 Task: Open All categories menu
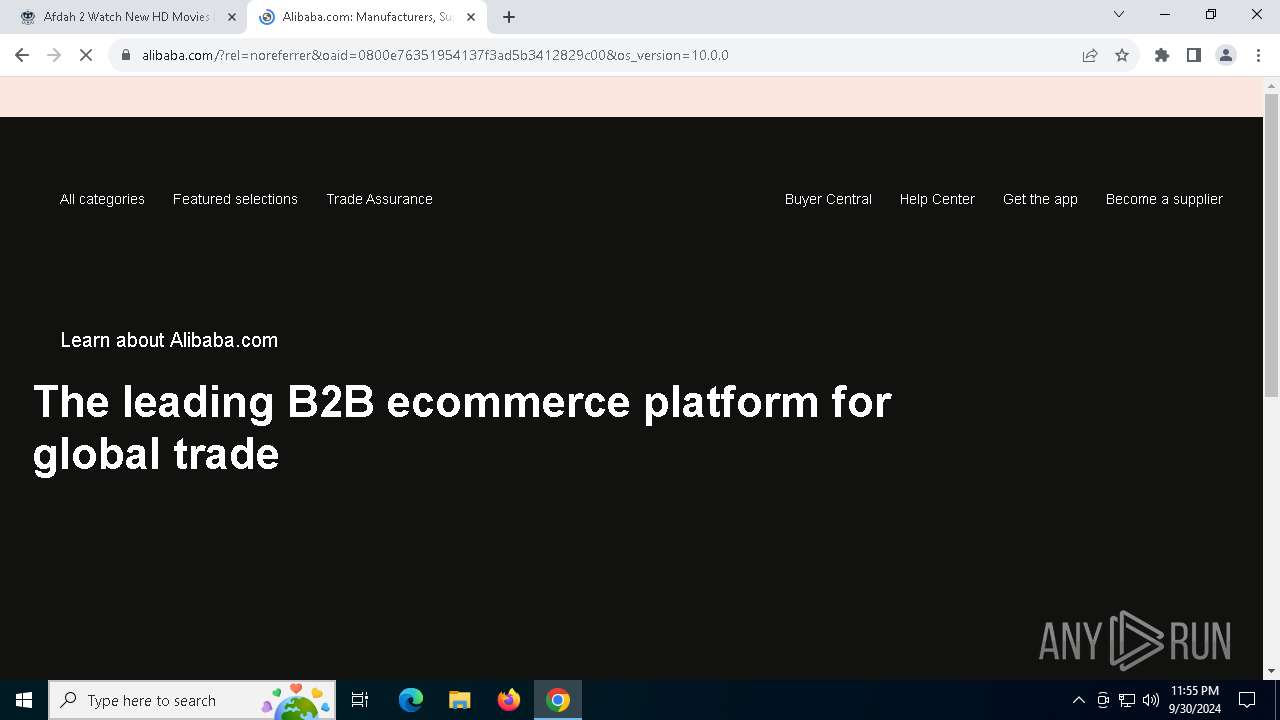[102, 199]
